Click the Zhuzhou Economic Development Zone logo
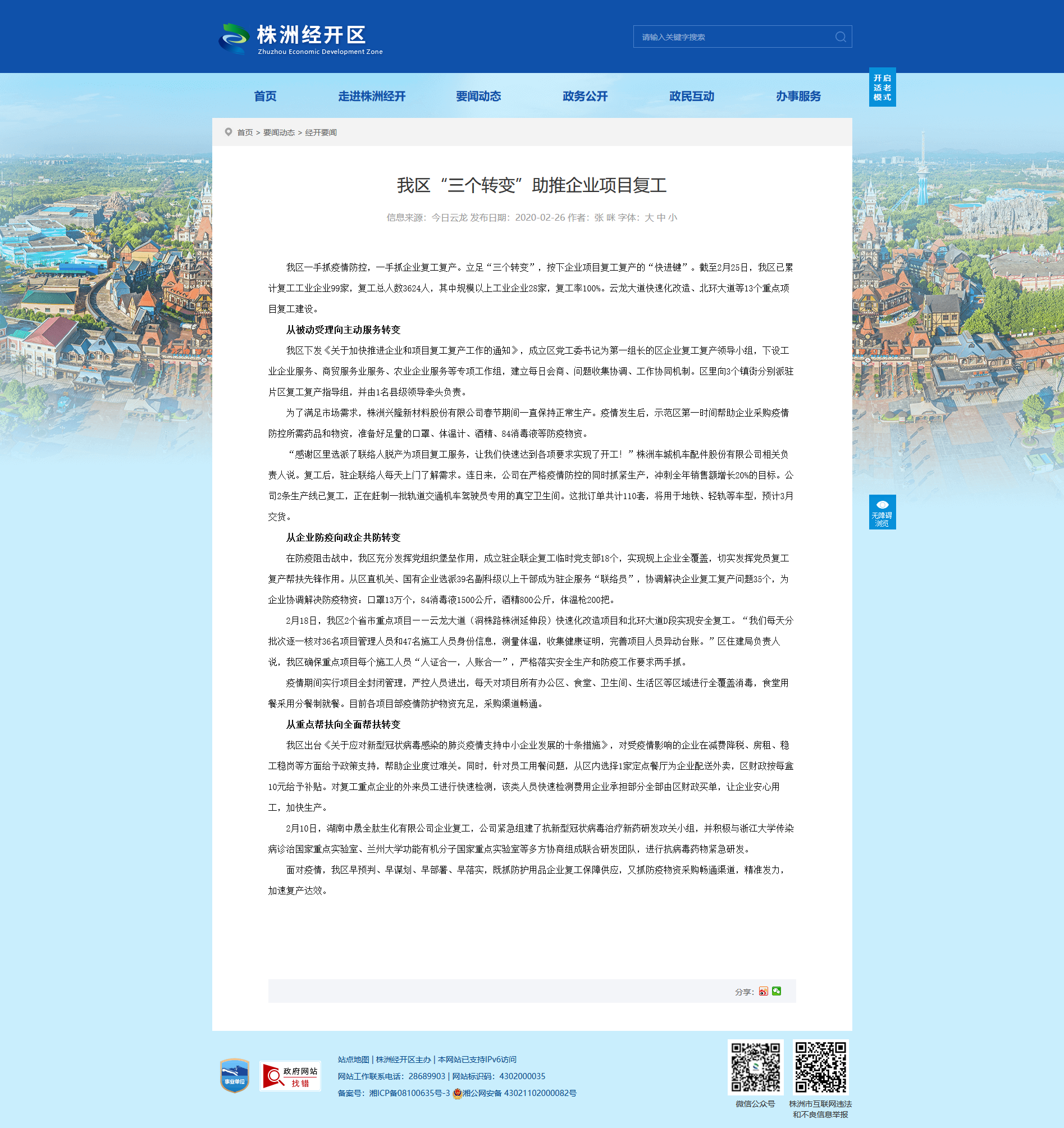1064x1128 pixels. click(x=301, y=39)
